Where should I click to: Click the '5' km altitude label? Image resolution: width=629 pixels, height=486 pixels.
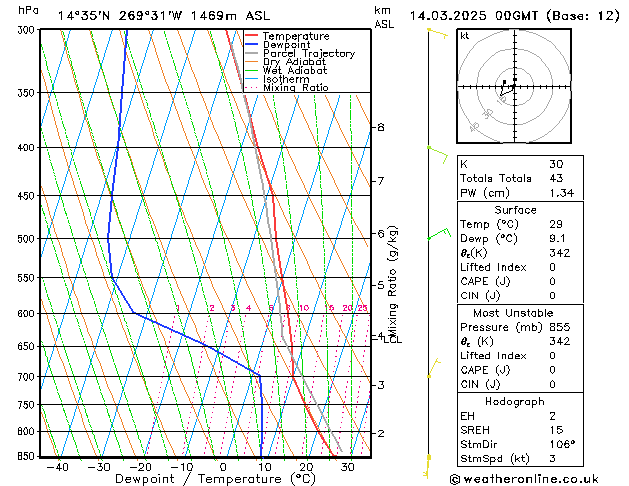381,285
